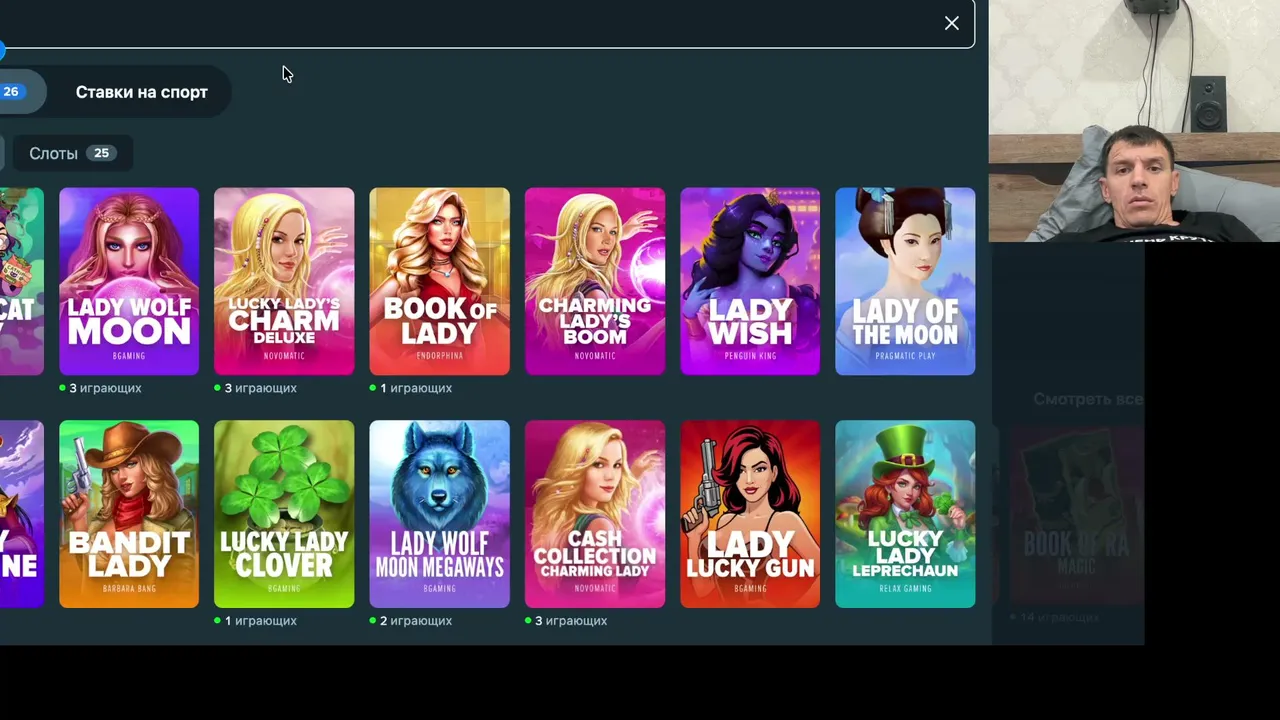Launch Charming Lady's Boom game
Viewport: 1280px width, 720px height.
[x=595, y=281]
